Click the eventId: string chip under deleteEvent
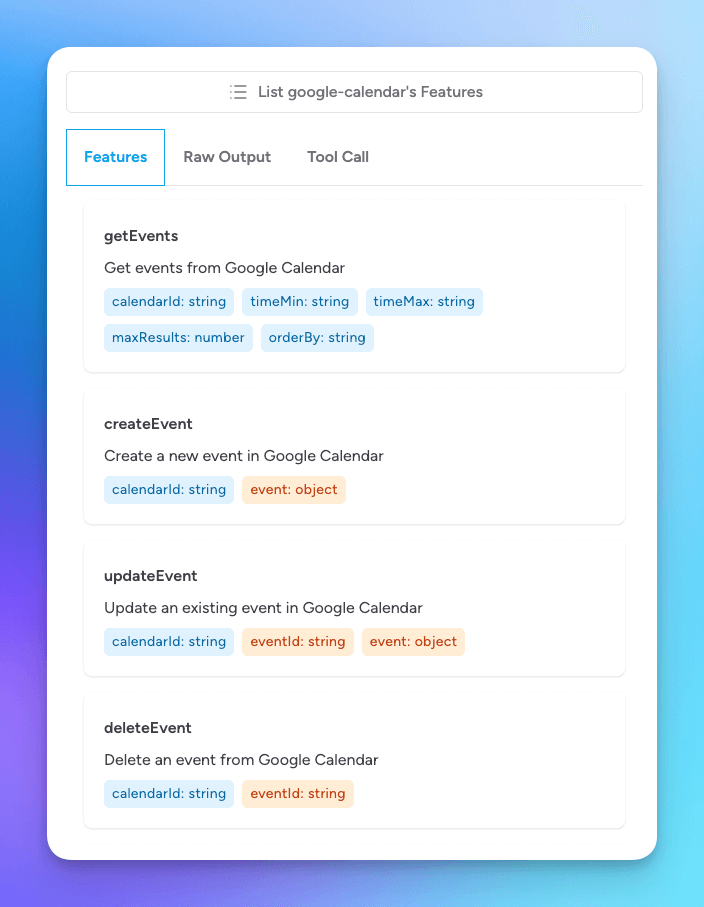The image size is (704, 907). click(297, 793)
